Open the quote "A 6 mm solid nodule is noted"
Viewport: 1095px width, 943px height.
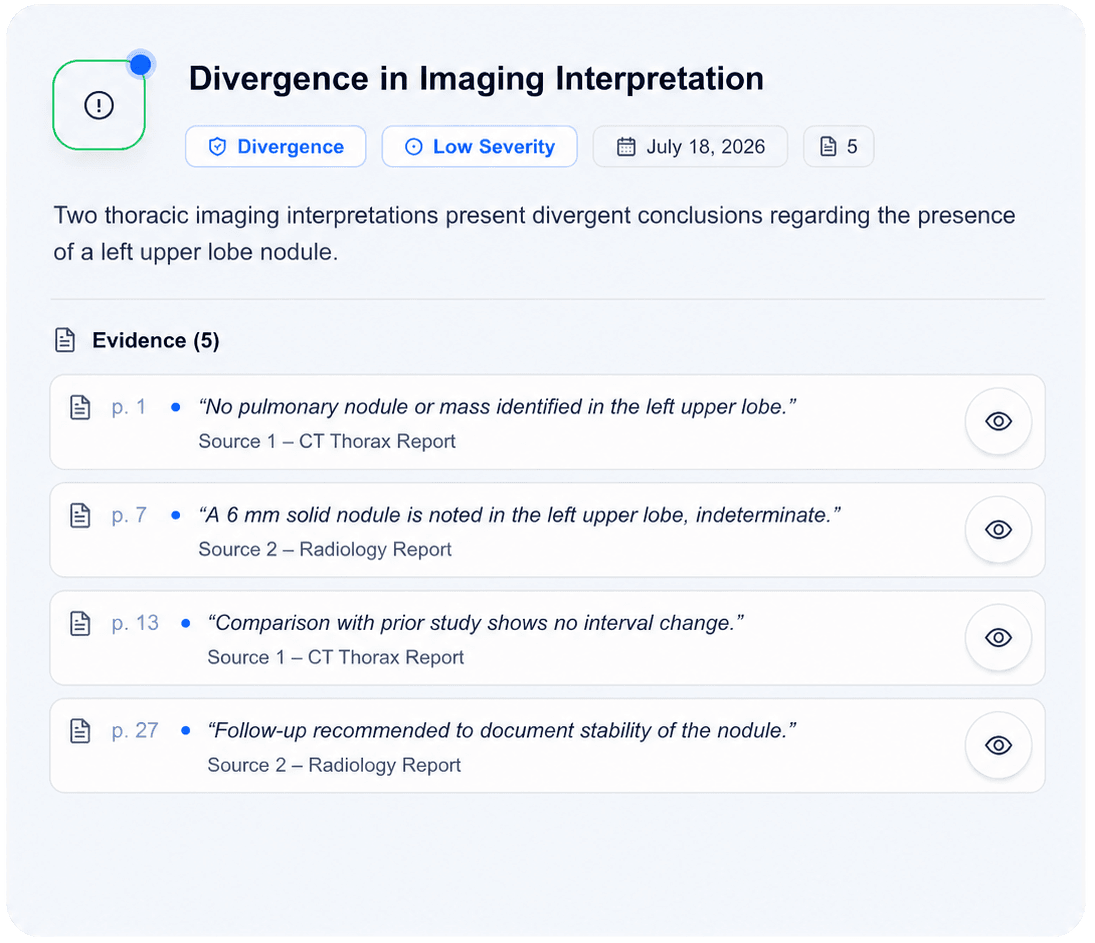point(520,515)
